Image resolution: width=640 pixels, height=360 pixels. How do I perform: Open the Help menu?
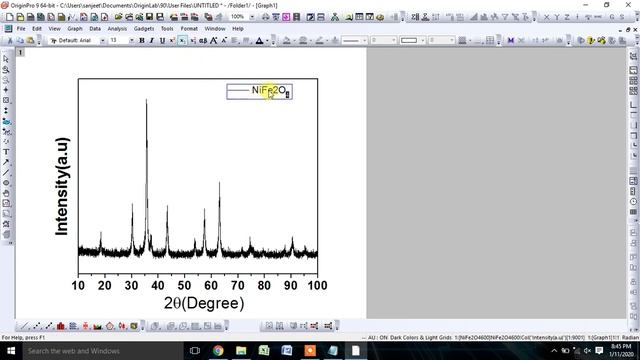[238, 29]
